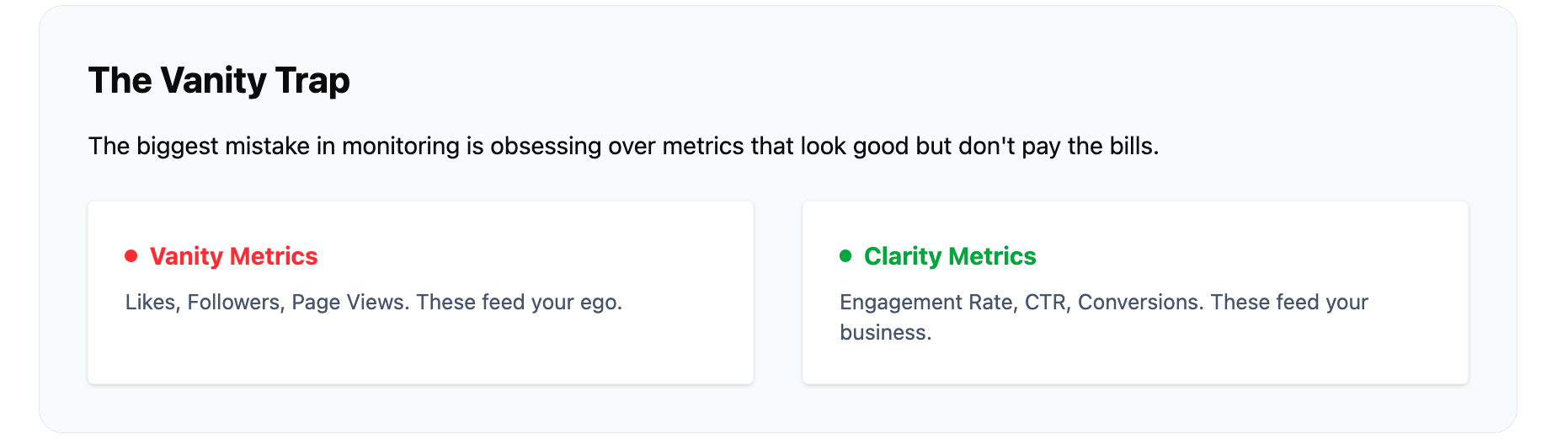Image resolution: width=1568 pixels, height=440 pixels.
Task: Click "Page Views" in the Vanity card
Action: (348, 303)
